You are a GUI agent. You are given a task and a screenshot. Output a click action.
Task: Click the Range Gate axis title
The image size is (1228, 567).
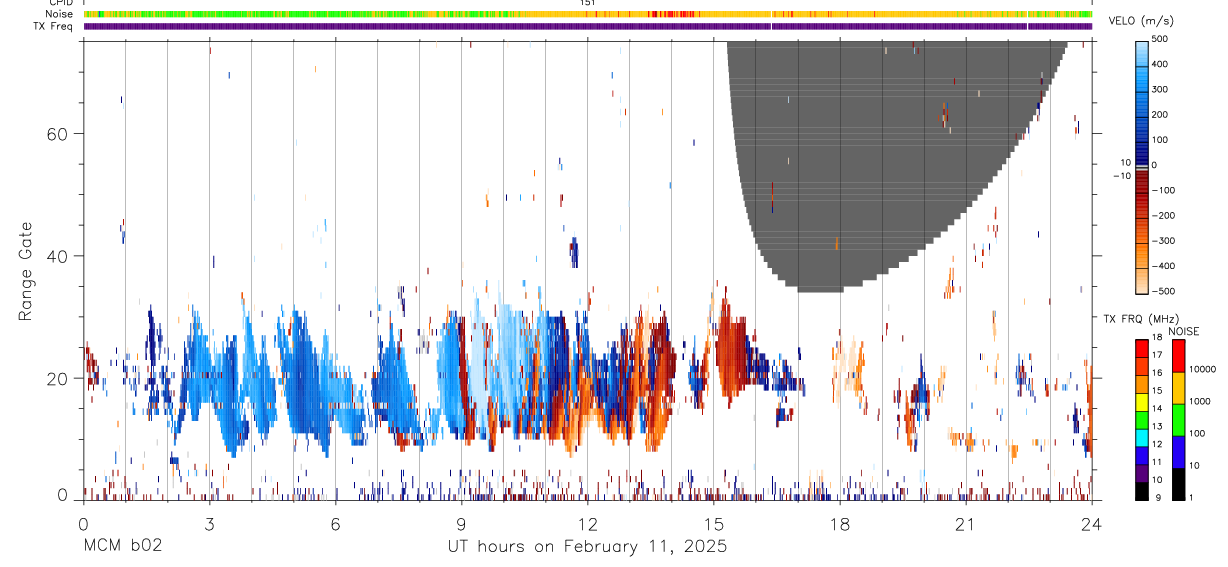pyautogui.click(x=27, y=272)
